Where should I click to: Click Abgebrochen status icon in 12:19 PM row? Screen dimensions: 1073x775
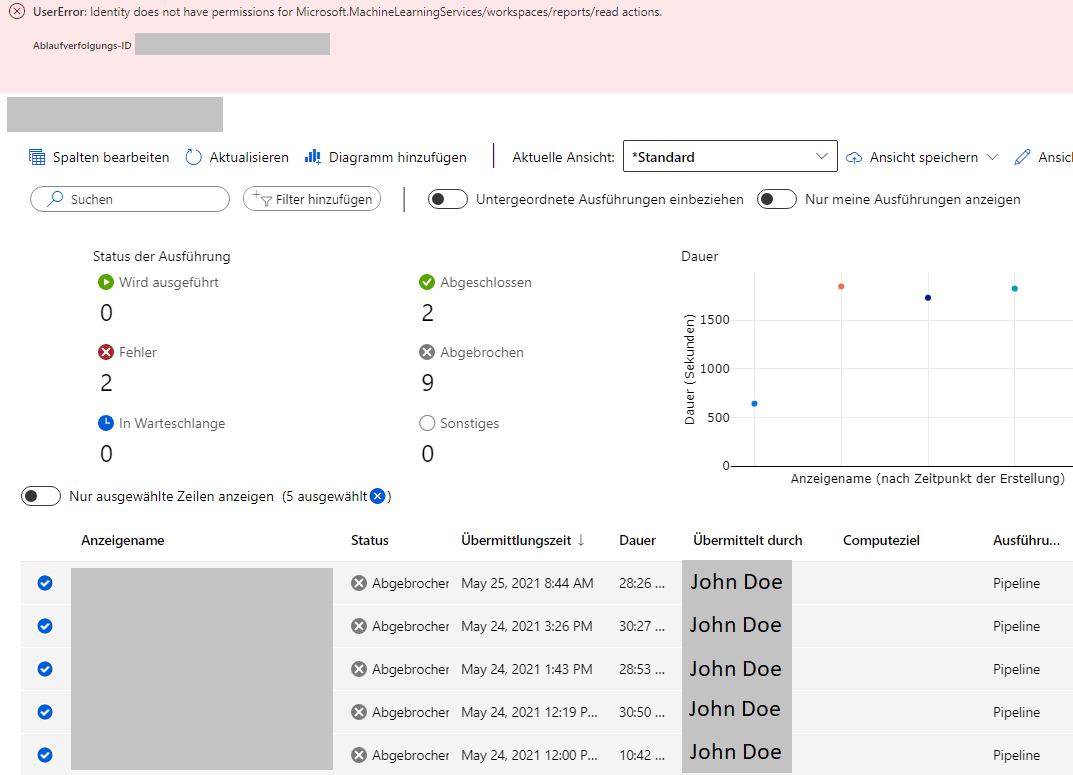359,712
